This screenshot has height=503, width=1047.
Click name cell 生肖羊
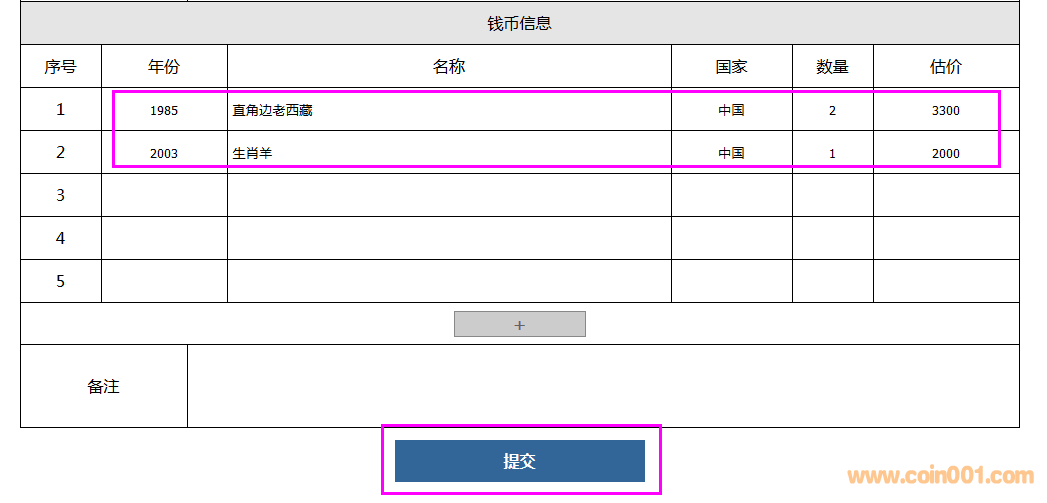[x=449, y=153]
